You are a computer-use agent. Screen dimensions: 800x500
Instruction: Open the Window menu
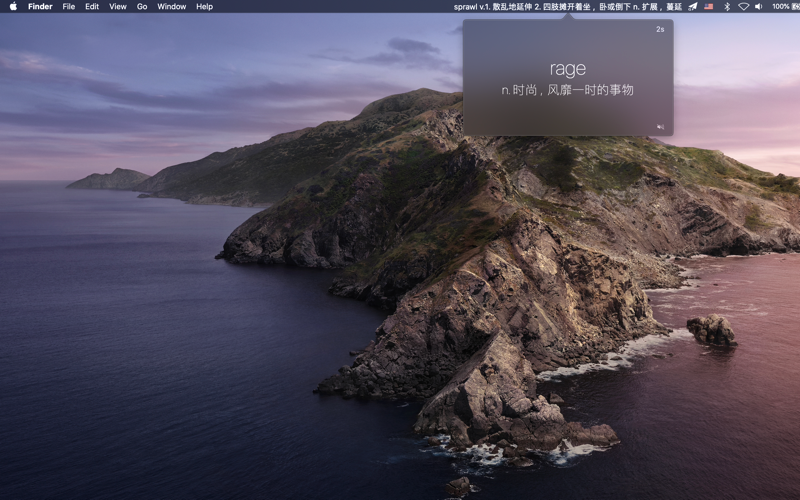click(x=171, y=7)
